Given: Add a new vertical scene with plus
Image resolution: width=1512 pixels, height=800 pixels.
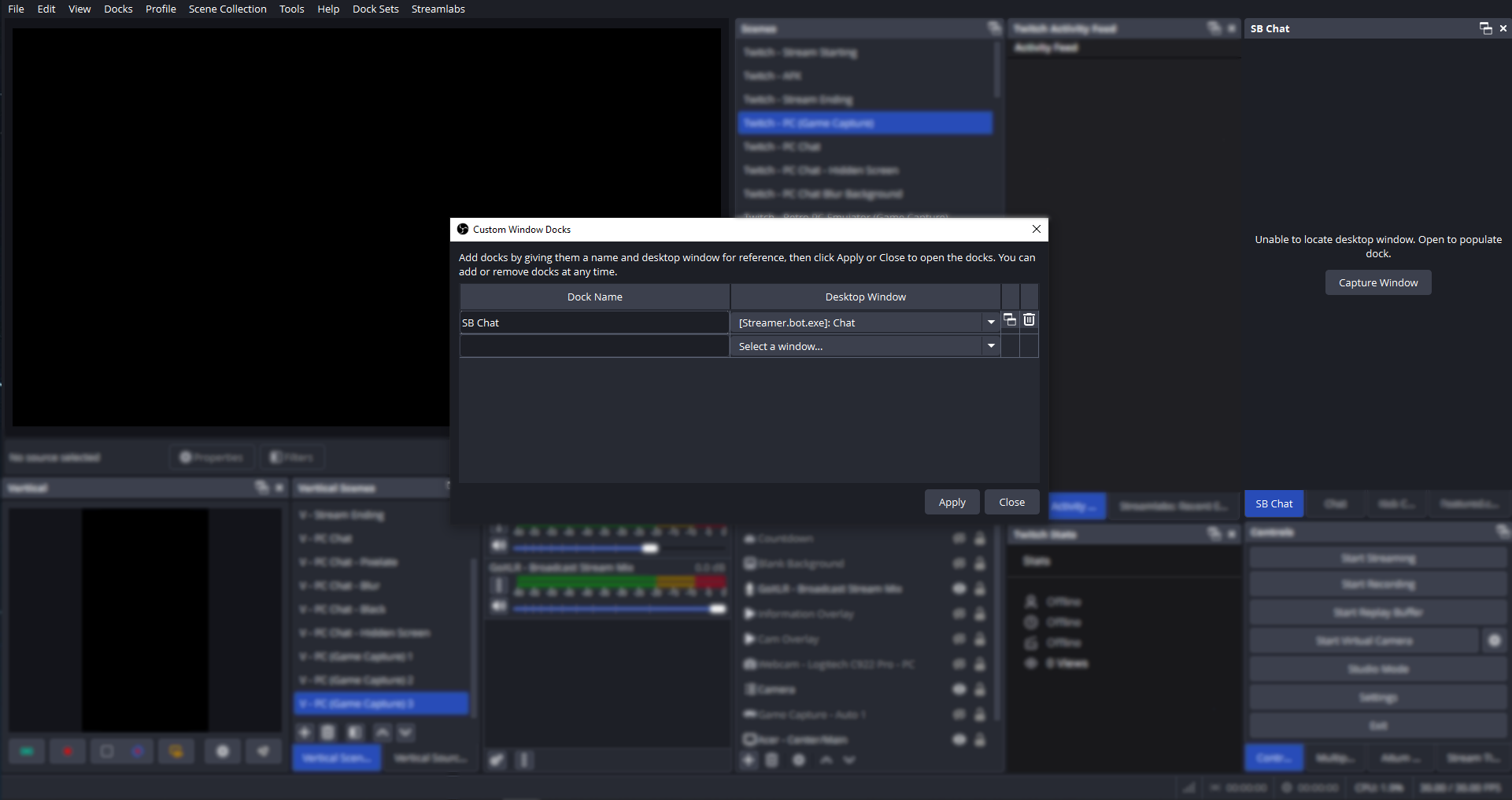Looking at the screenshot, I should pyautogui.click(x=305, y=732).
